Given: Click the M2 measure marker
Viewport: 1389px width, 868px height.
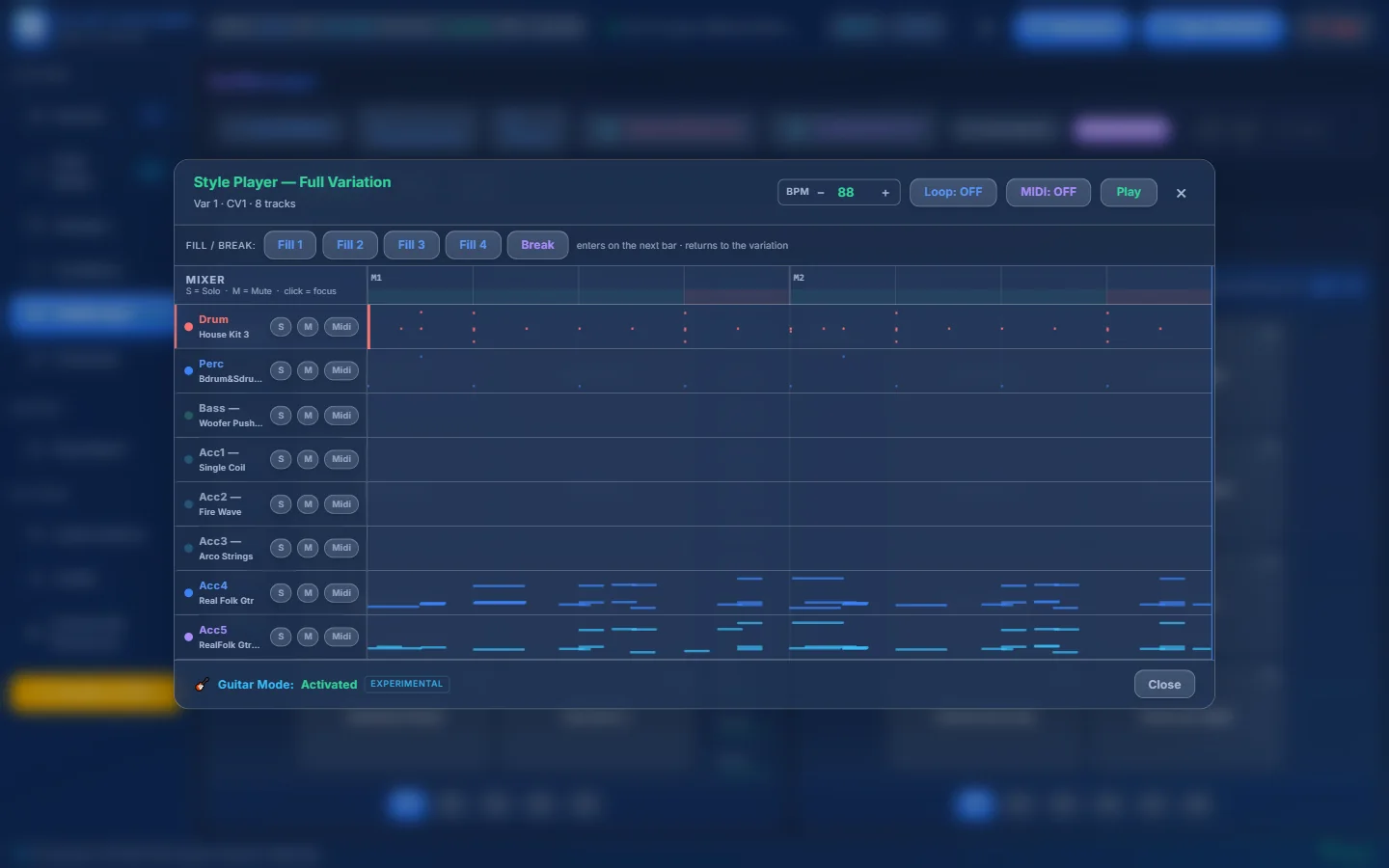Looking at the screenshot, I should point(799,278).
